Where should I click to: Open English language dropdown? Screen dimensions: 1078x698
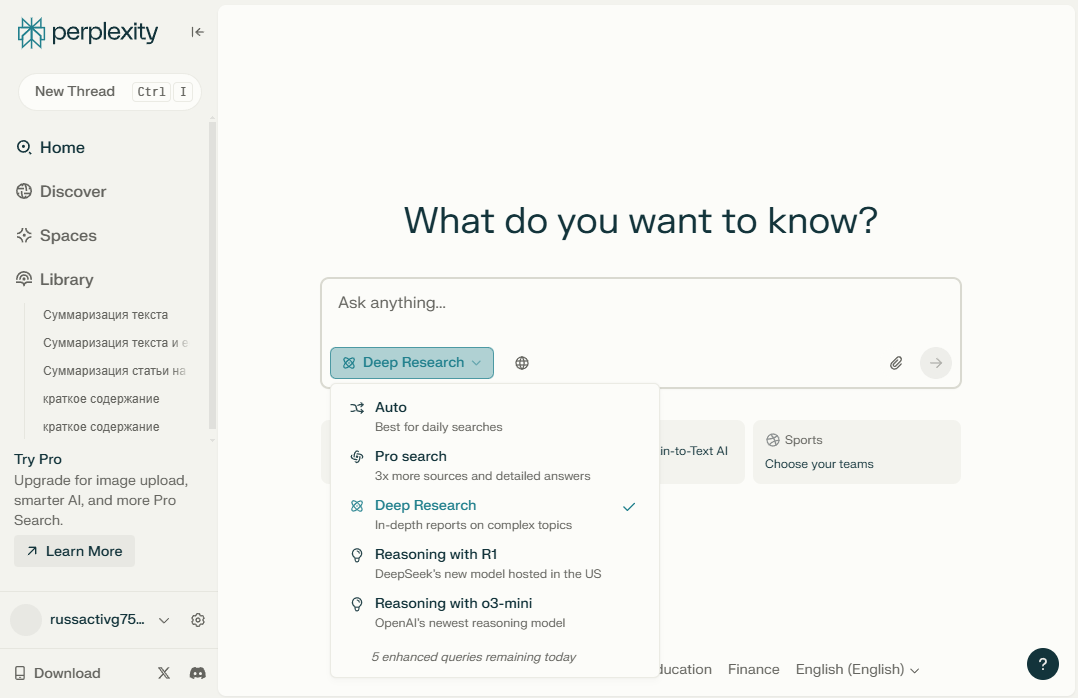(857, 669)
